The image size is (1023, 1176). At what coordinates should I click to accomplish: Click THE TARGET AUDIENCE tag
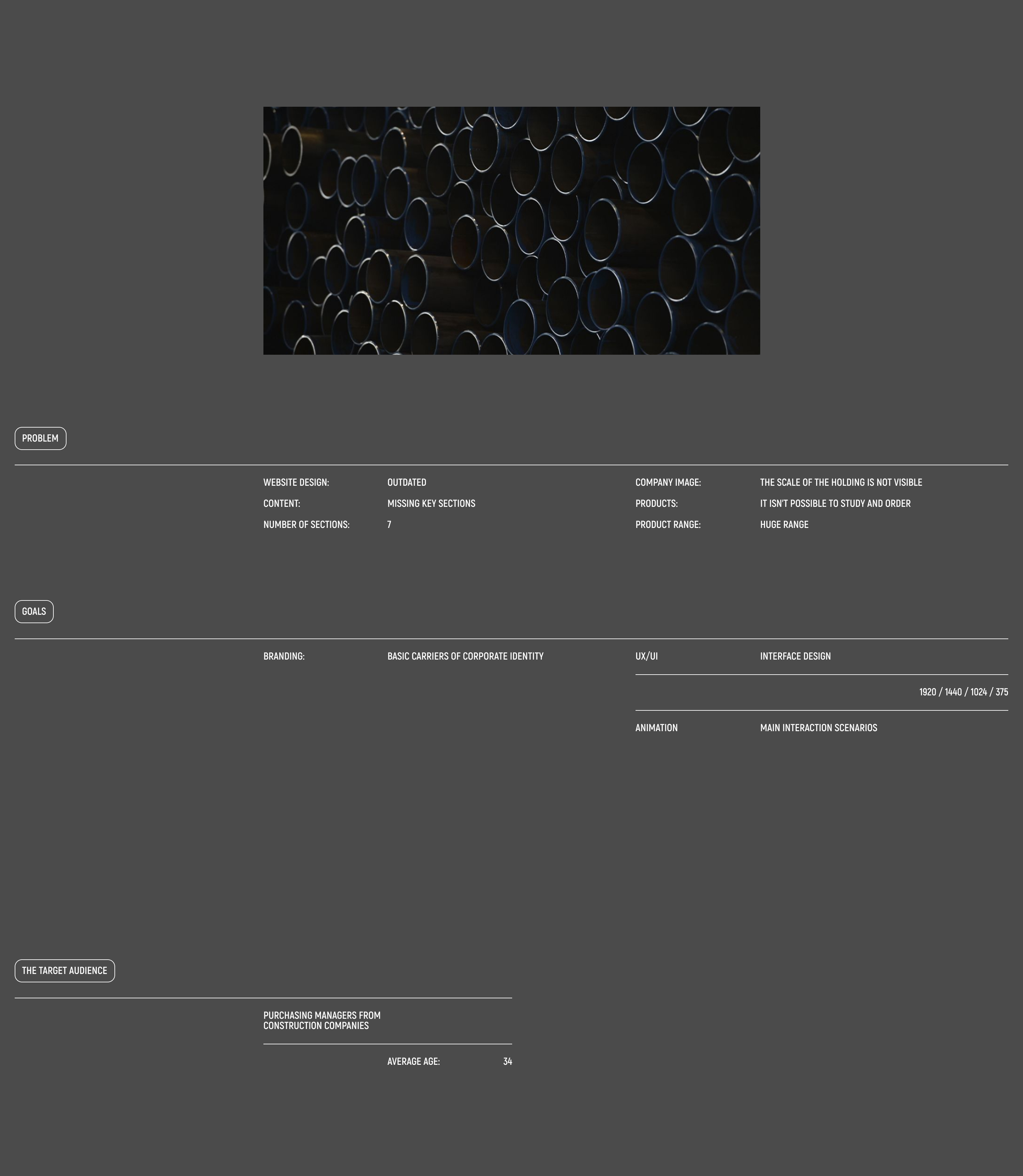pos(65,971)
